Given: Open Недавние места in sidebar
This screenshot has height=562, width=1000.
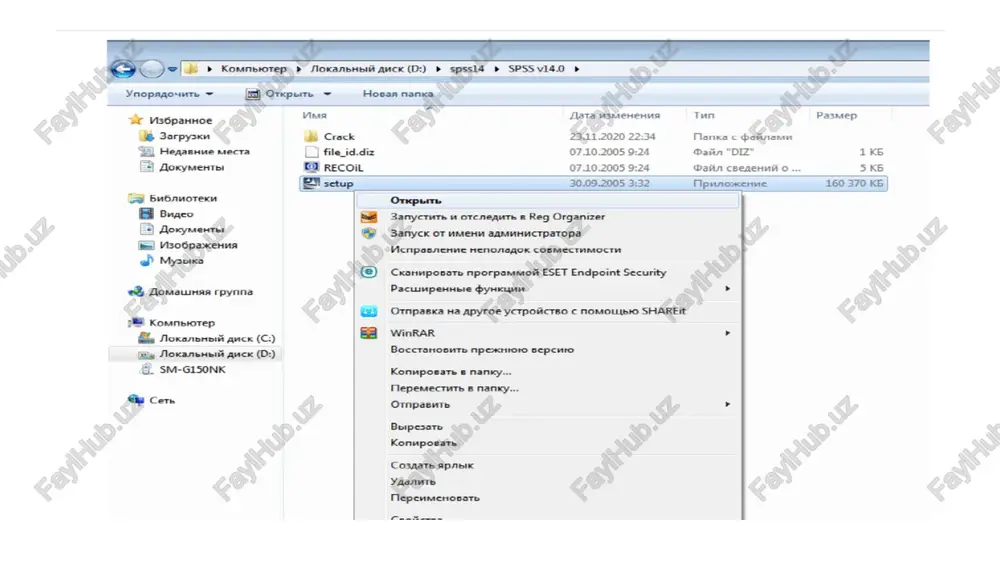Looking at the screenshot, I should pos(205,151).
